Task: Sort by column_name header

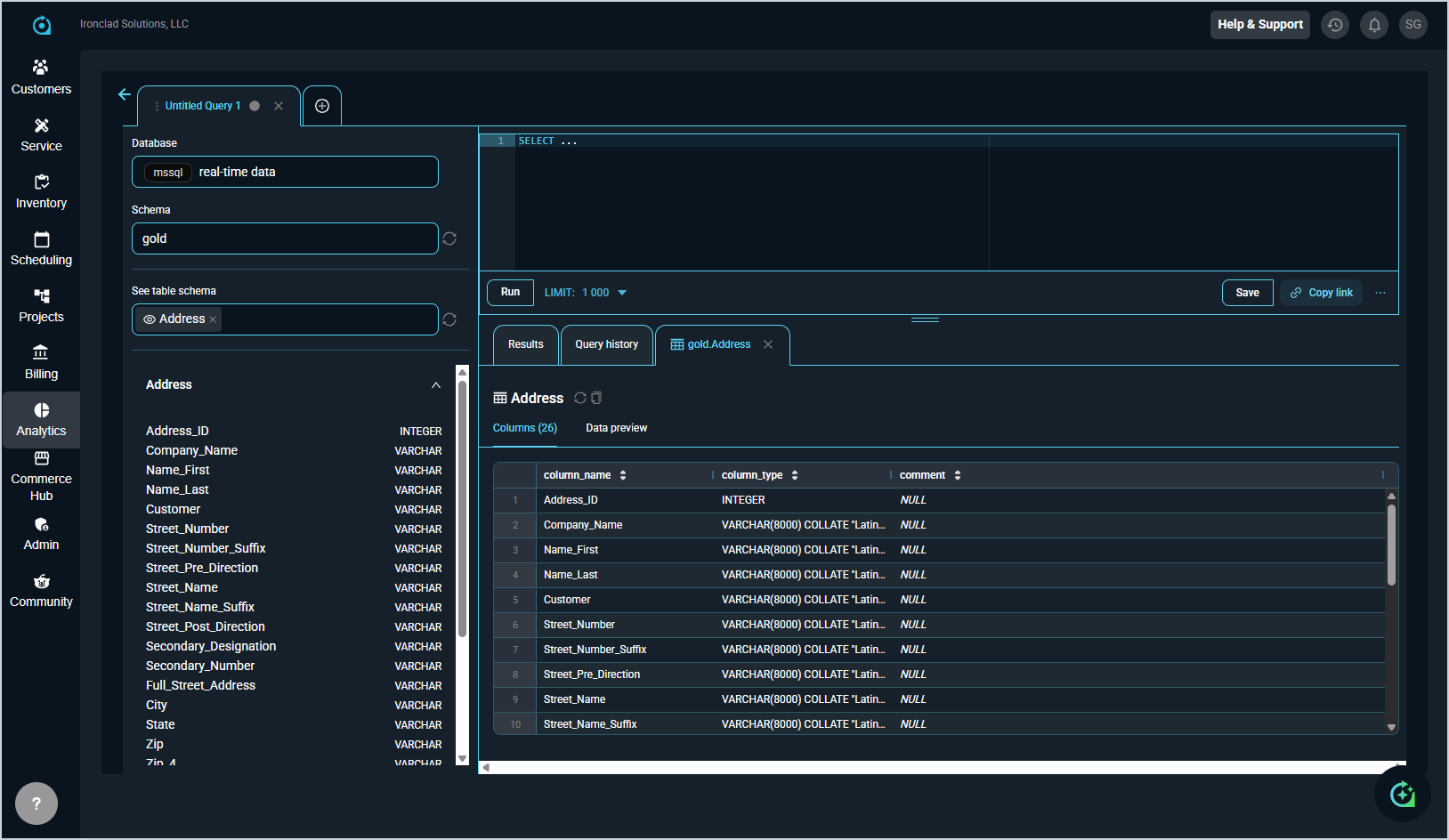Action: (x=623, y=475)
